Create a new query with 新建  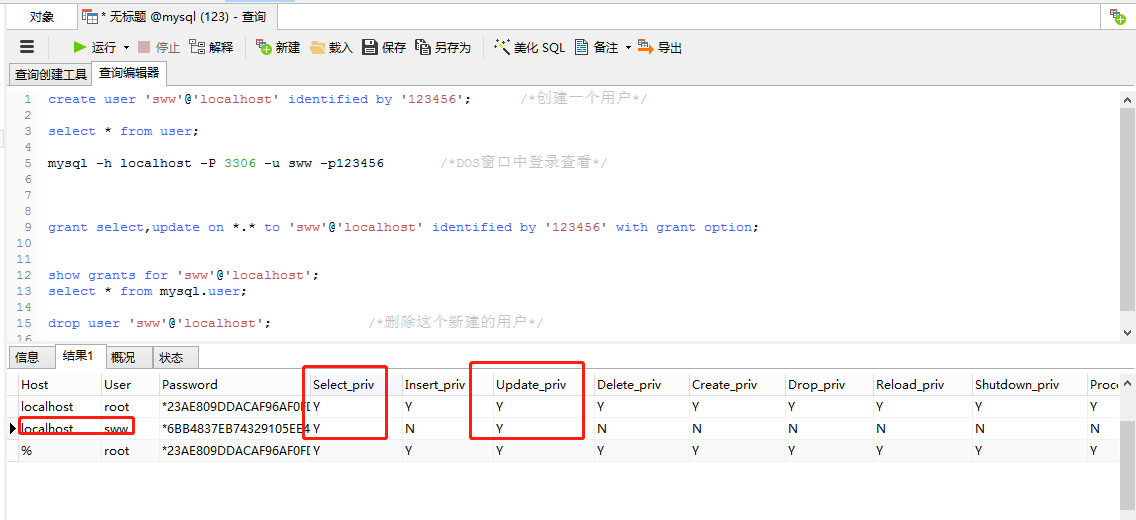(x=278, y=47)
